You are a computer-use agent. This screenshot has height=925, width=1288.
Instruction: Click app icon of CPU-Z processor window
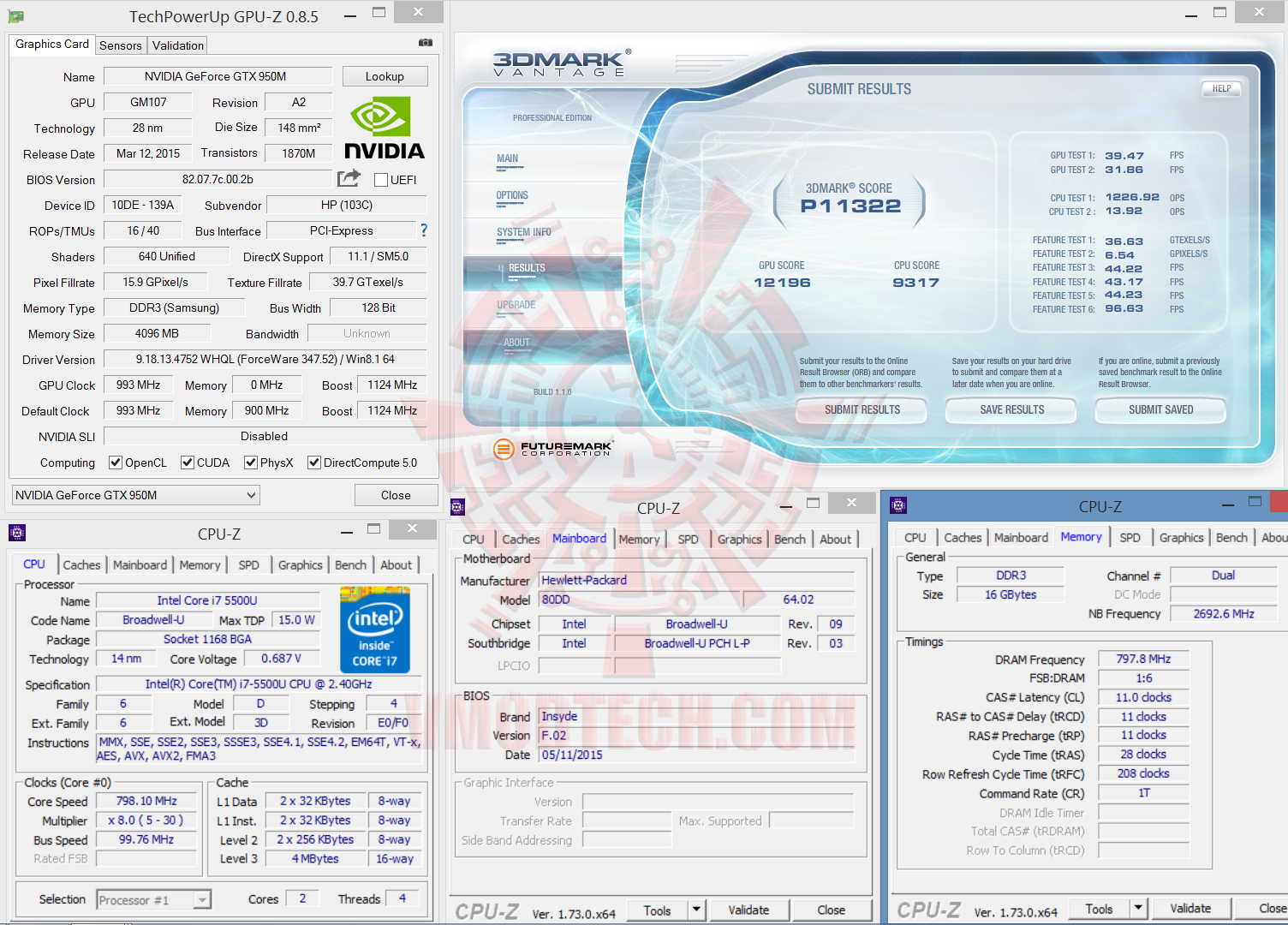[17, 533]
